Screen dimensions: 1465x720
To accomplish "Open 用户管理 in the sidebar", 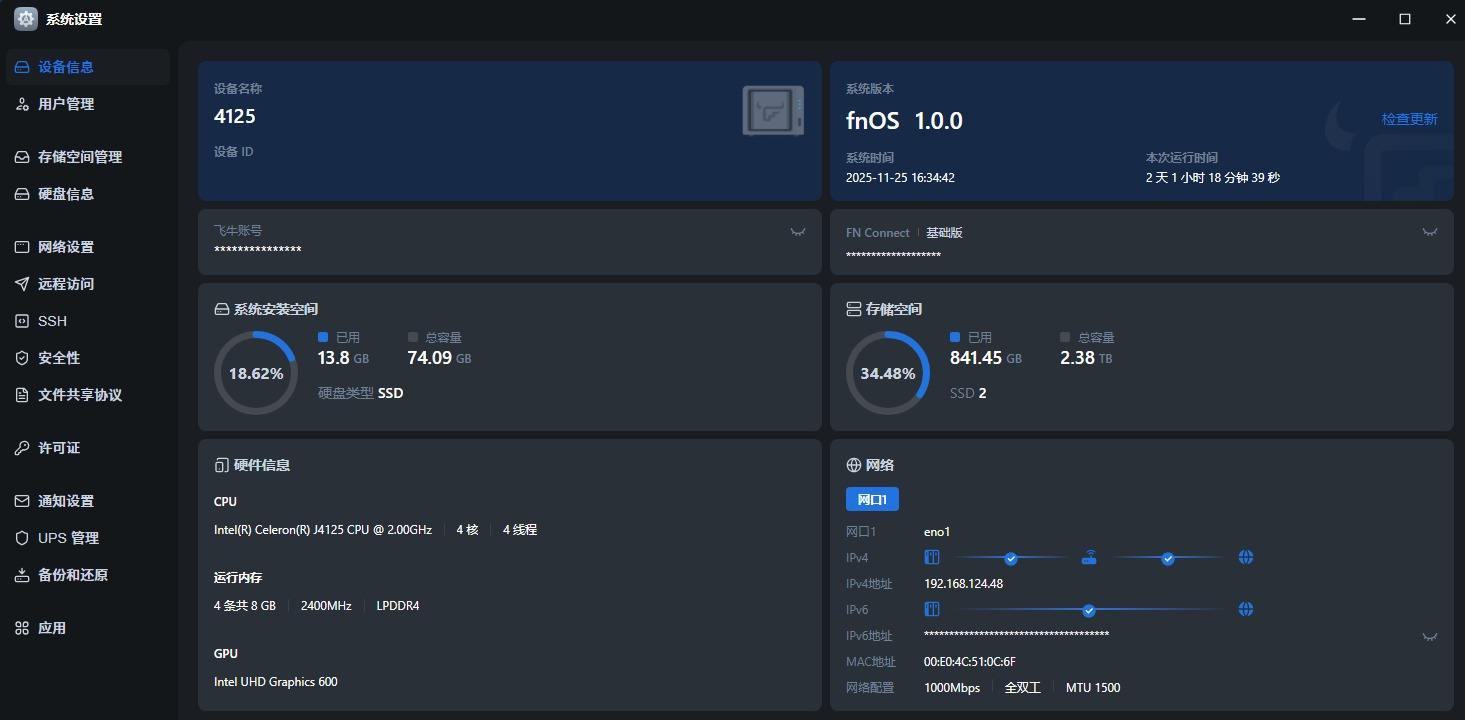I will [x=66, y=104].
